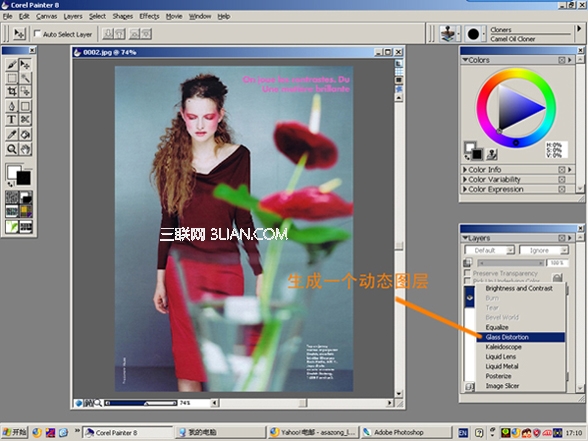Click the zoom slider below the canvas
Image resolution: width=588 pixels, height=441 pixels.
[141, 403]
